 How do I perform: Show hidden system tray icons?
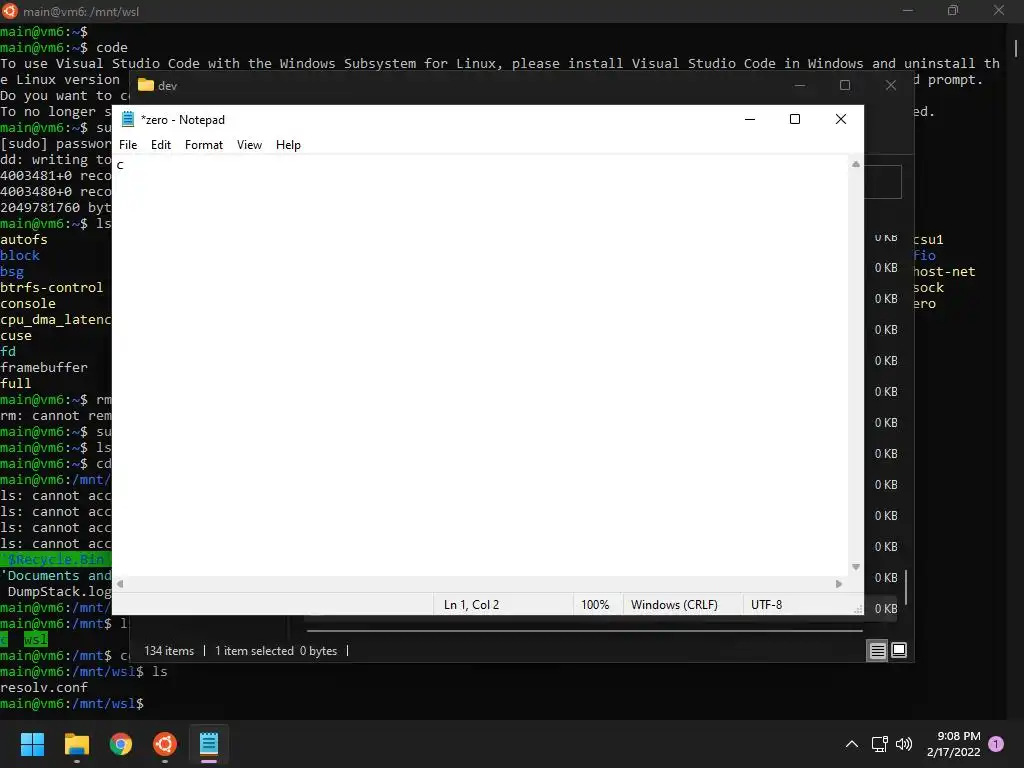point(852,744)
